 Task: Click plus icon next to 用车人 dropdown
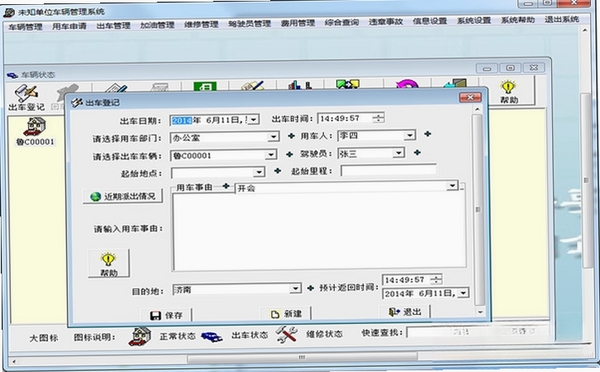pos(427,134)
